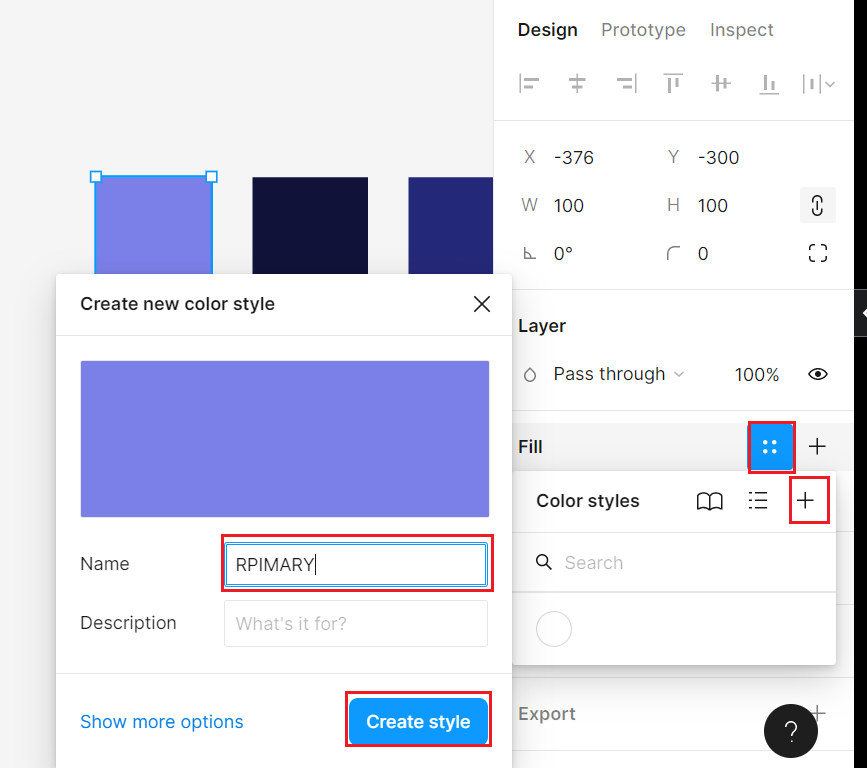Click the Description input field
Image resolution: width=867 pixels, height=768 pixels.
[355, 623]
